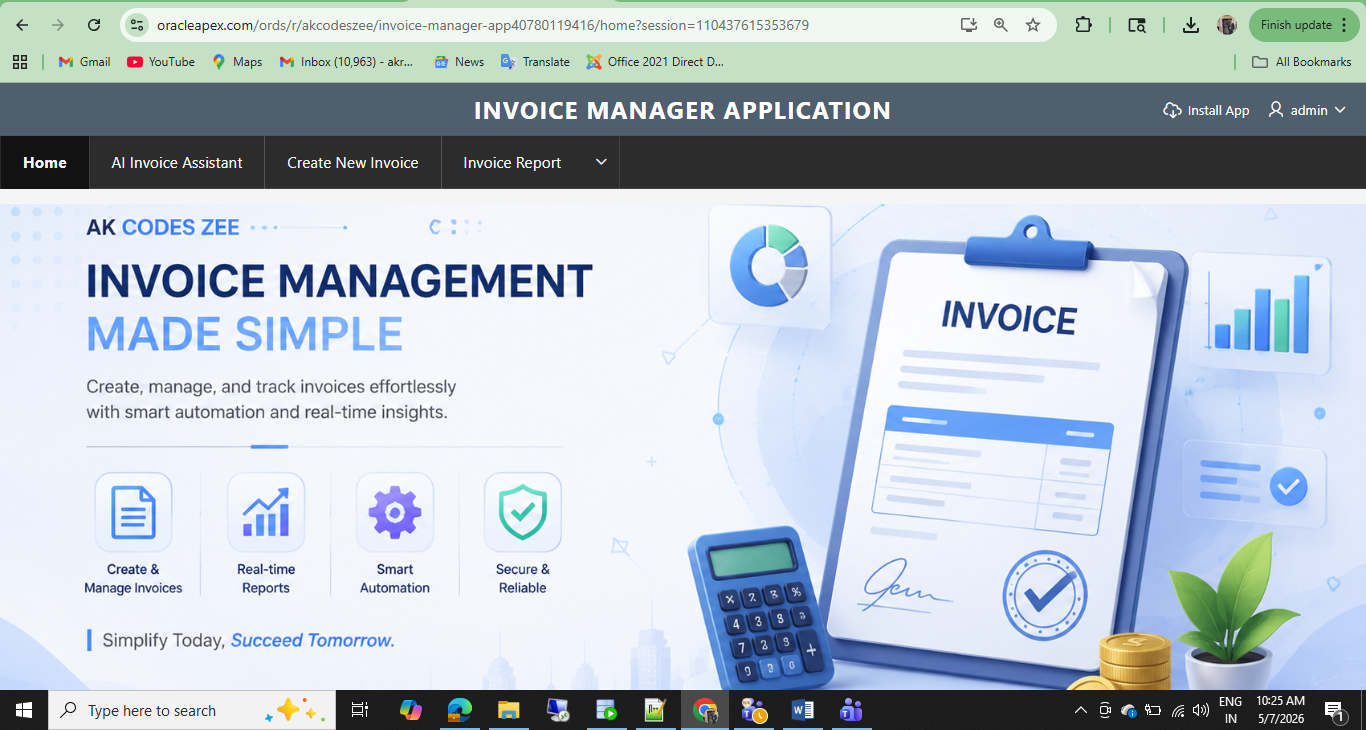Open the Chrome downloads icon
The height and width of the screenshot is (730, 1366).
click(1190, 25)
